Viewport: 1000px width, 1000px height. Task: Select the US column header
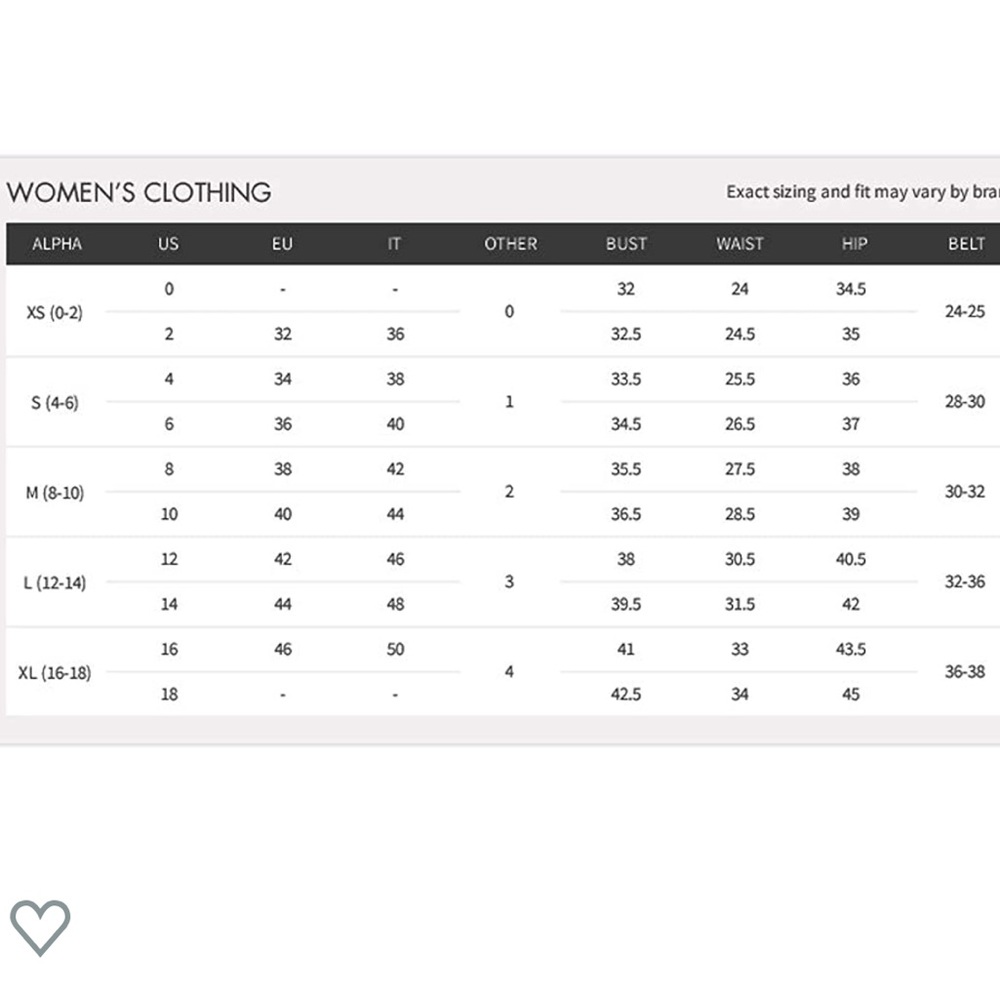tap(168, 244)
